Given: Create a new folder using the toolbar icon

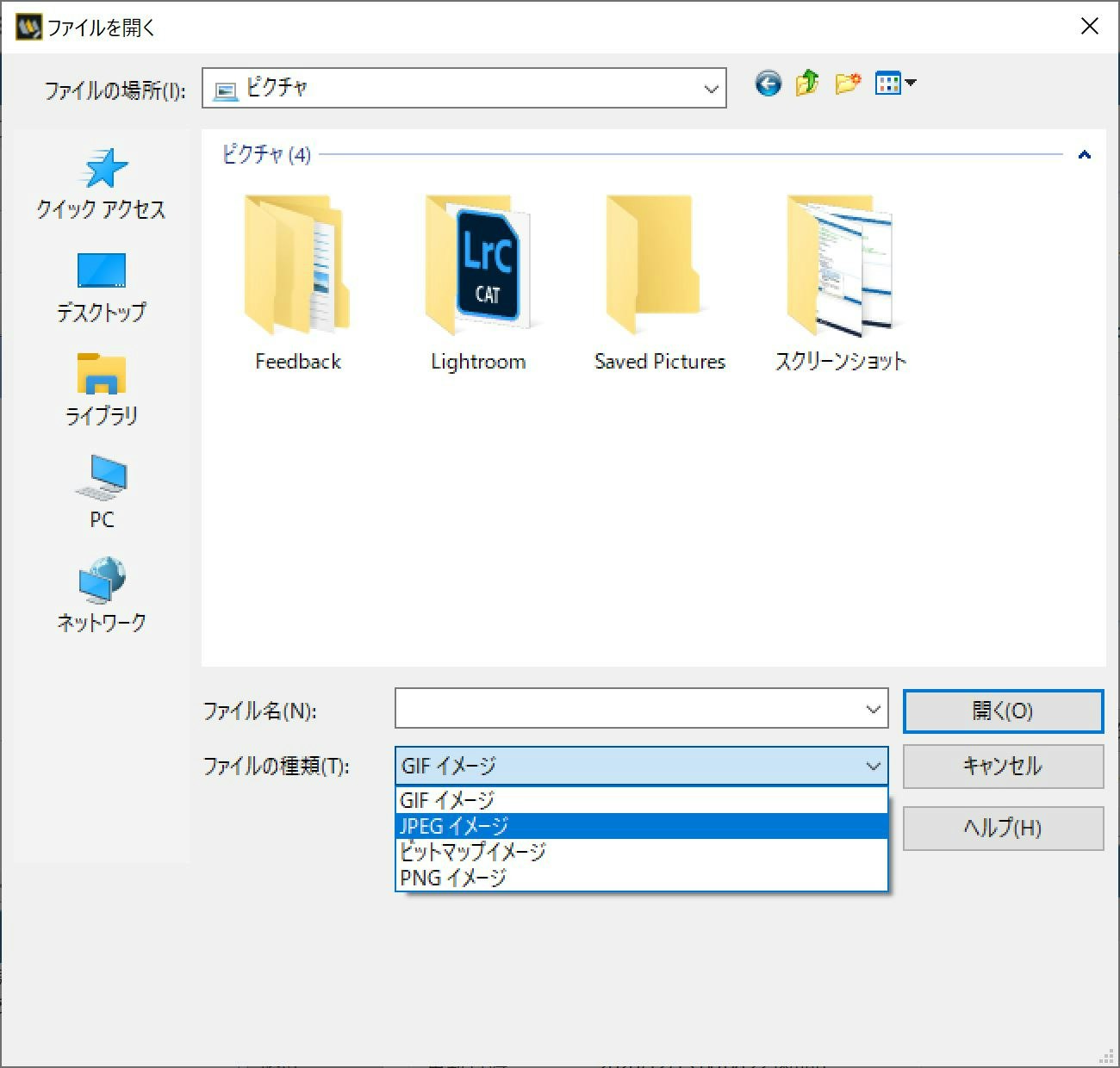Looking at the screenshot, I should pos(847,84).
